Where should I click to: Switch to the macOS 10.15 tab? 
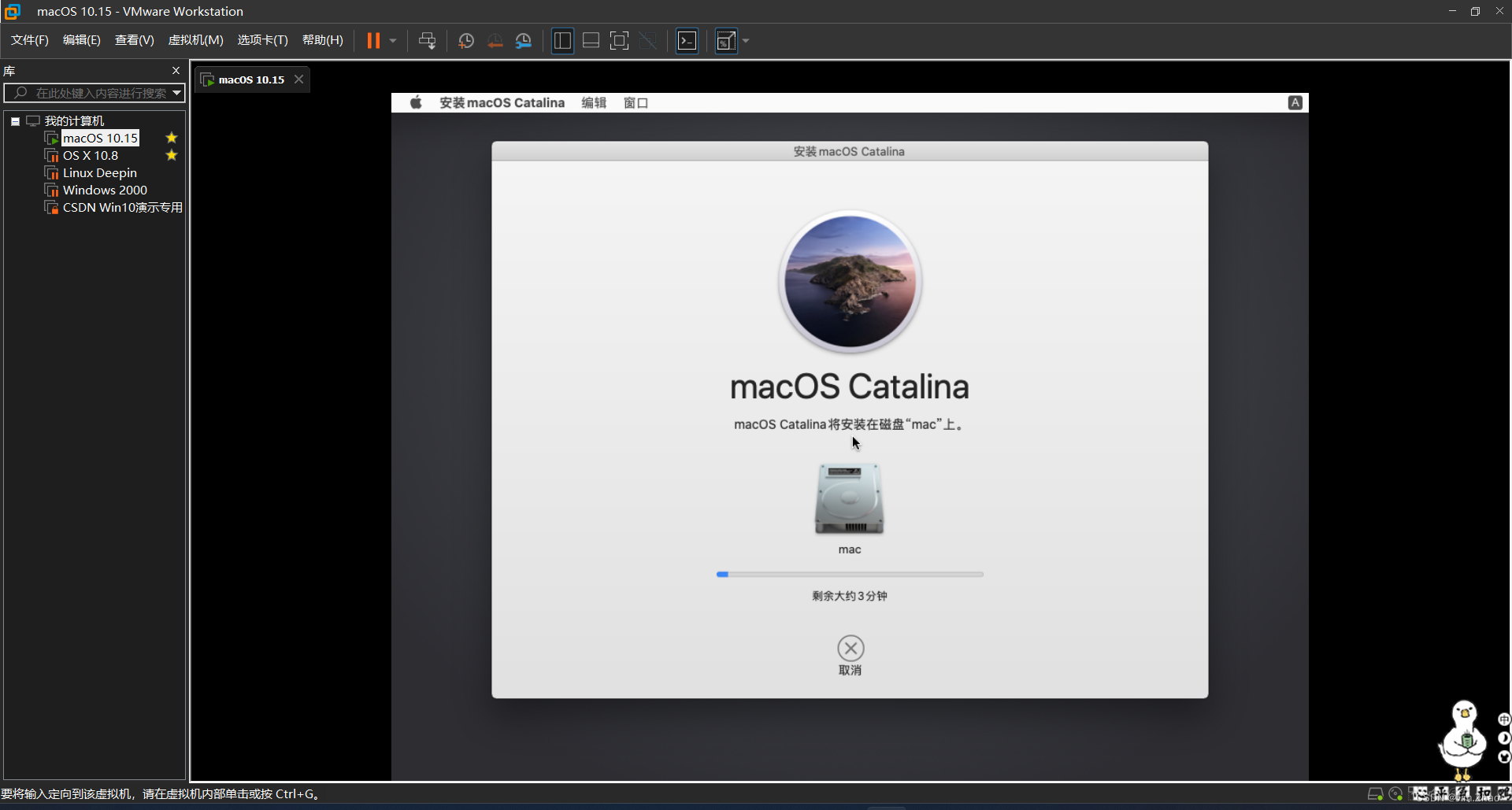pos(251,80)
